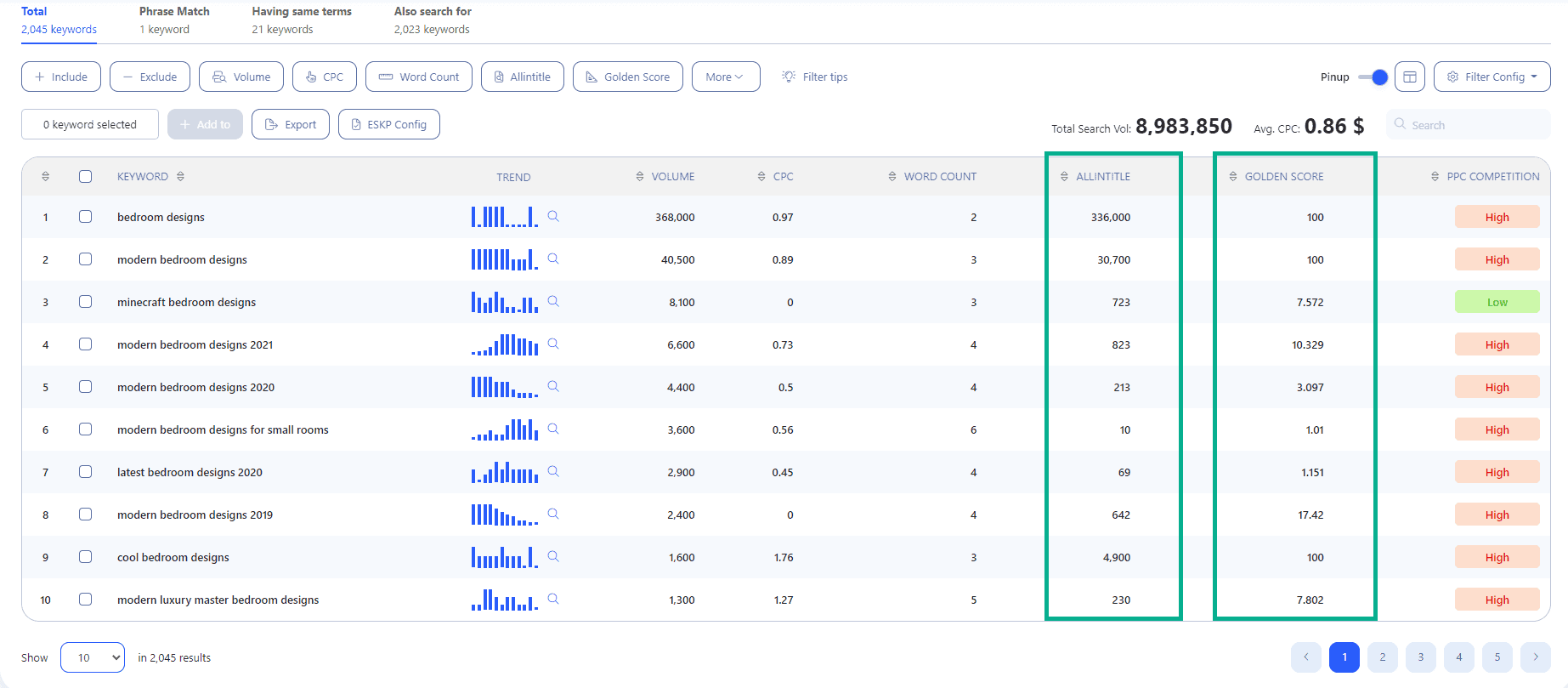Check latest bedroom designs 2020 row
Screen dimensions: 1568x688
(85, 471)
